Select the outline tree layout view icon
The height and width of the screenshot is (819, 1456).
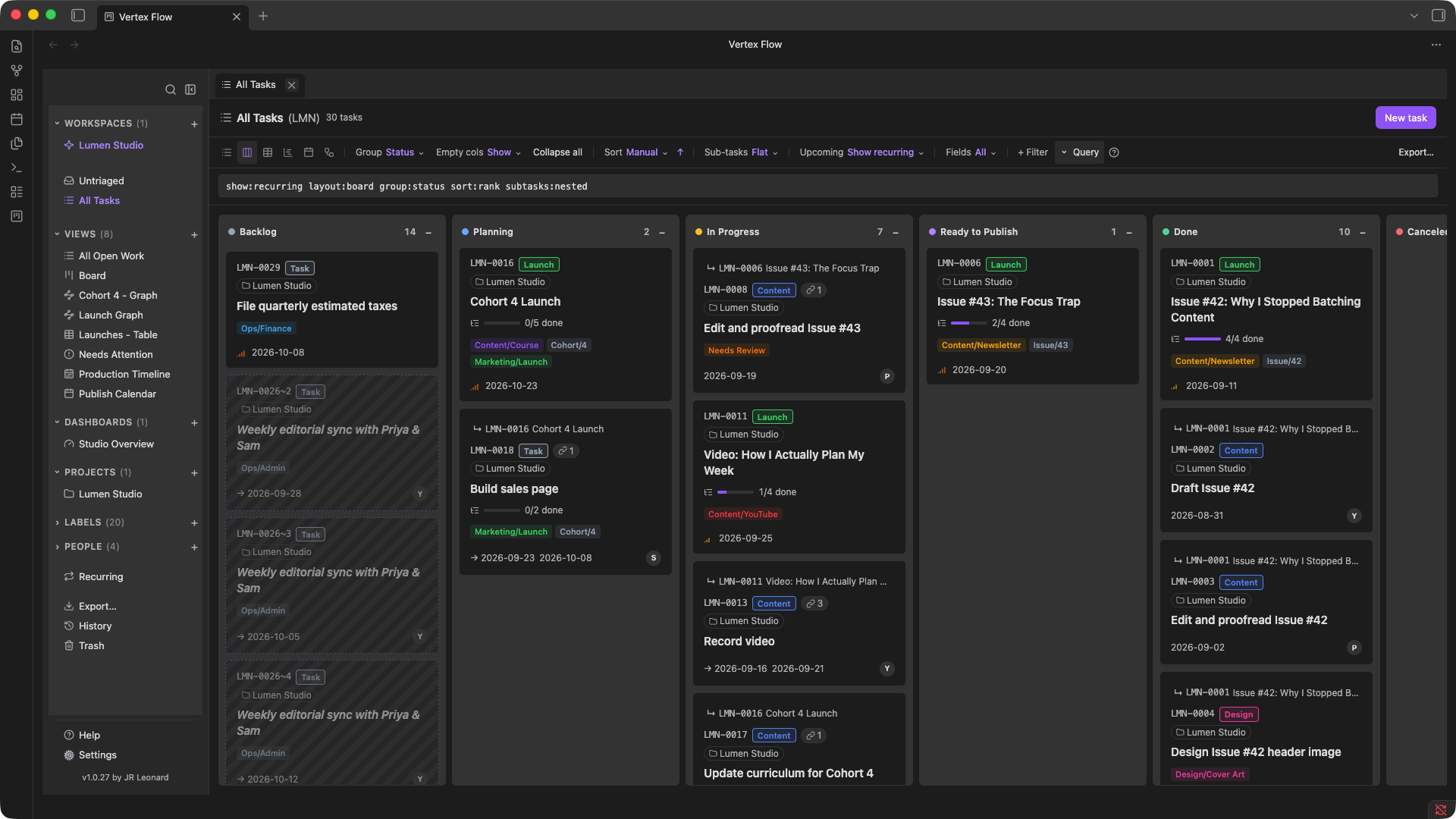tap(288, 152)
